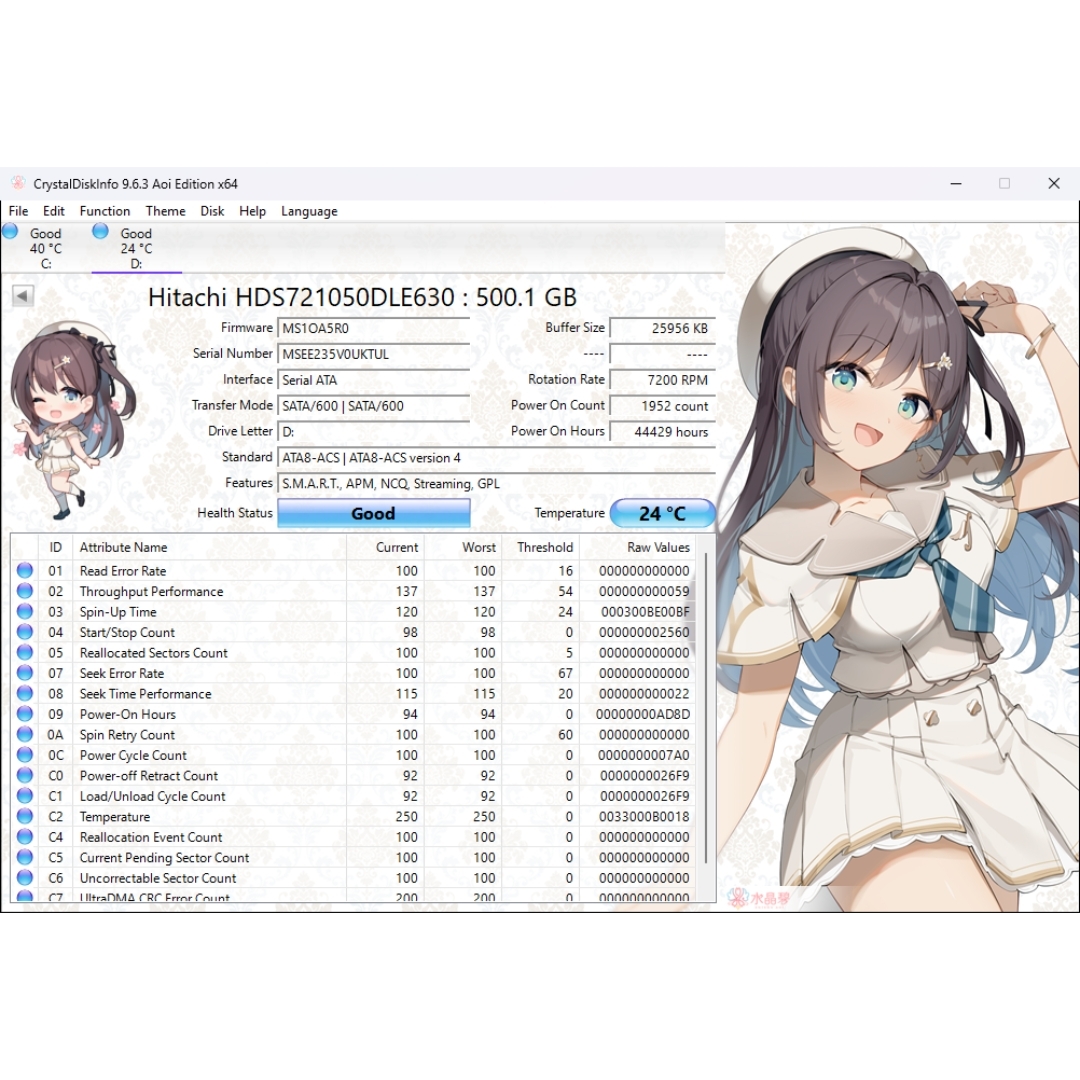Screen dimensions: 1080x1080
Task: Select the Reallocated Sectors Count attribute name
Action: click(x=154, y=653)
